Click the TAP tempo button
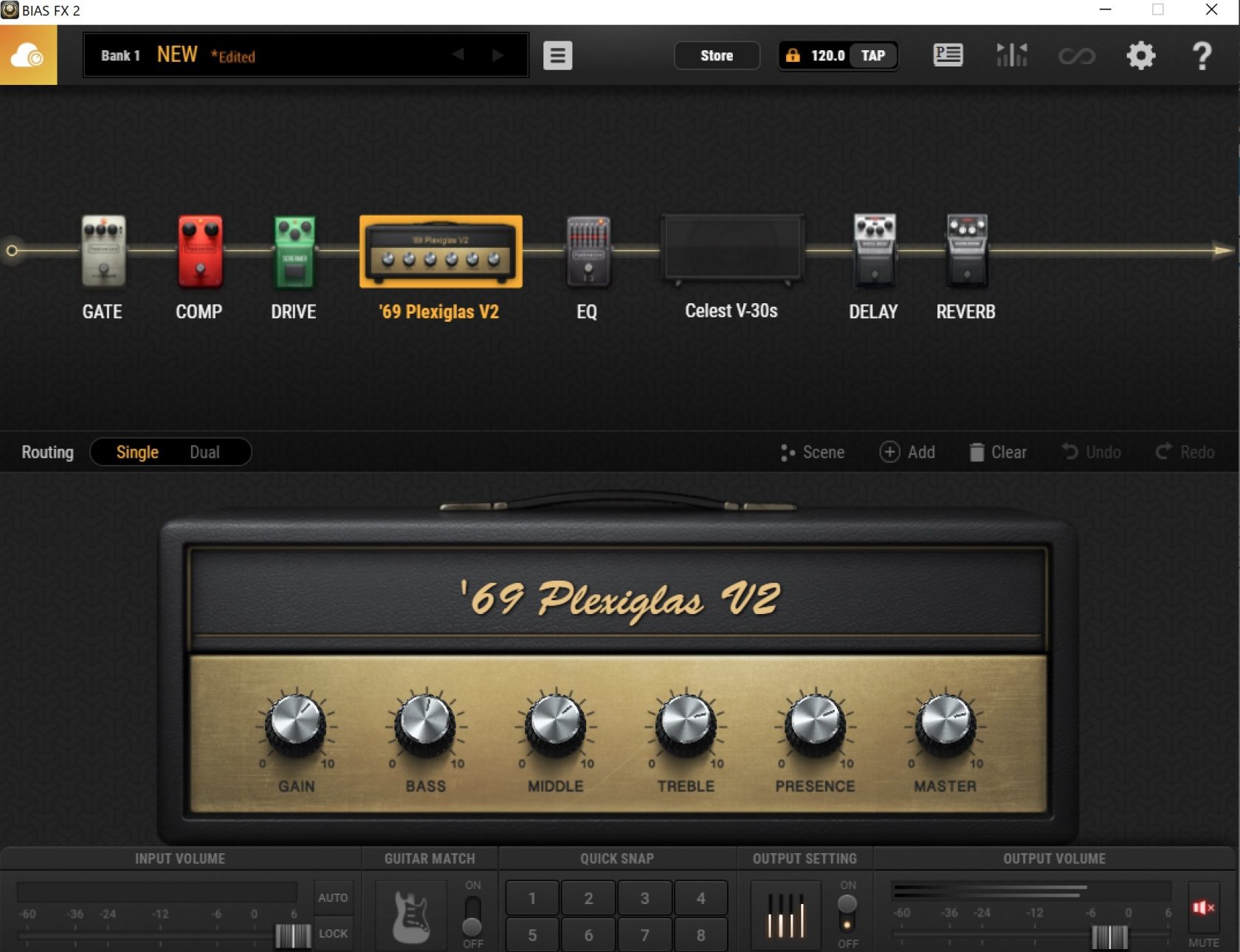 pyautogui.click(x=873, y=55)
